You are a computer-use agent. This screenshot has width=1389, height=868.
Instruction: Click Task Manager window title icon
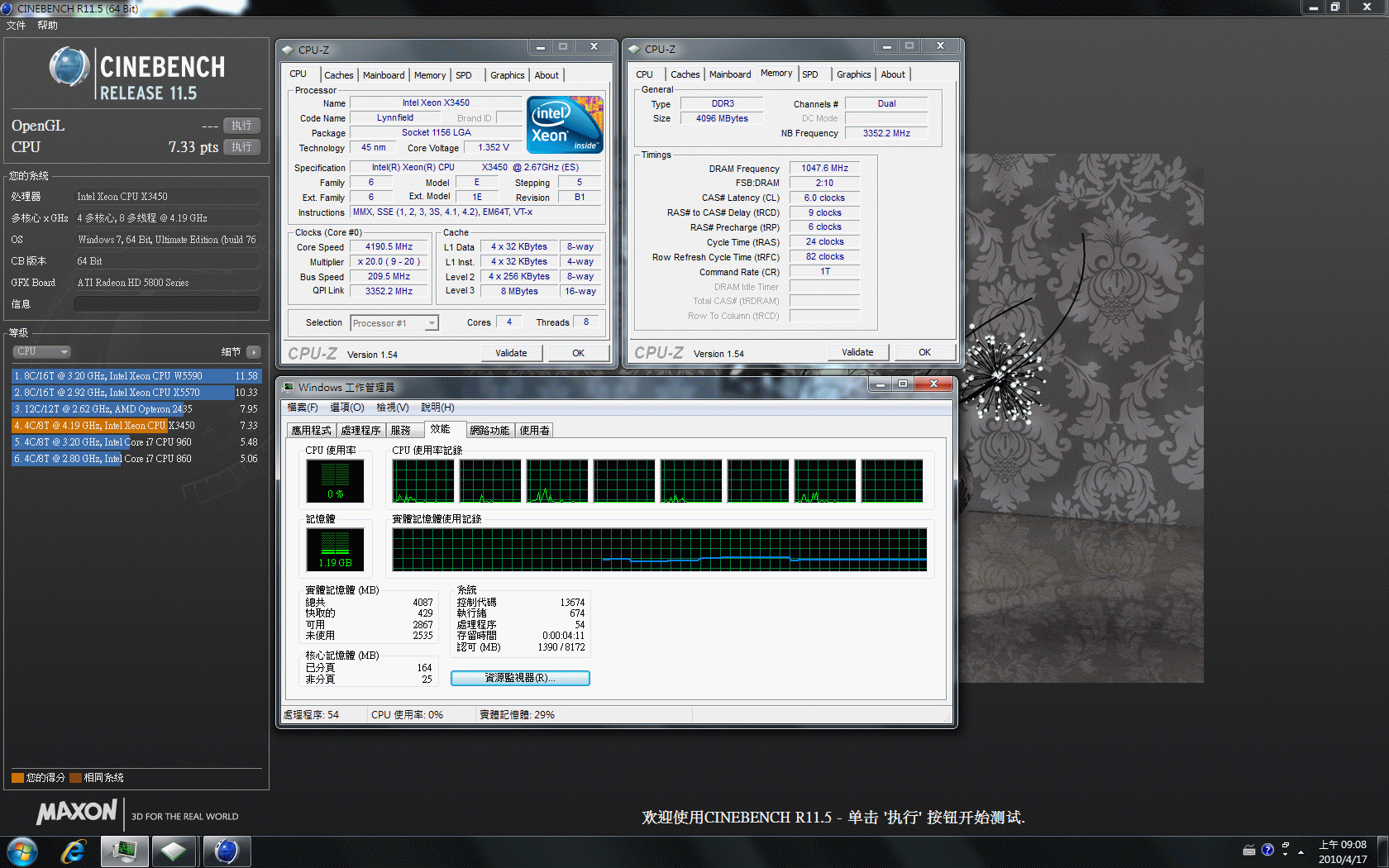click(x=289, y=386)
